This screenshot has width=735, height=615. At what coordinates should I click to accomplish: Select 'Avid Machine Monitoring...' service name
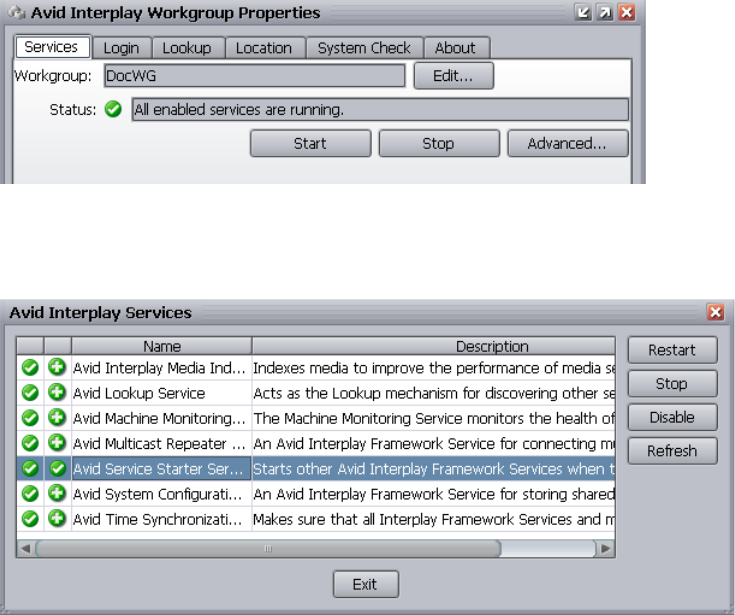pyautogui.click(x=159, y=419)
